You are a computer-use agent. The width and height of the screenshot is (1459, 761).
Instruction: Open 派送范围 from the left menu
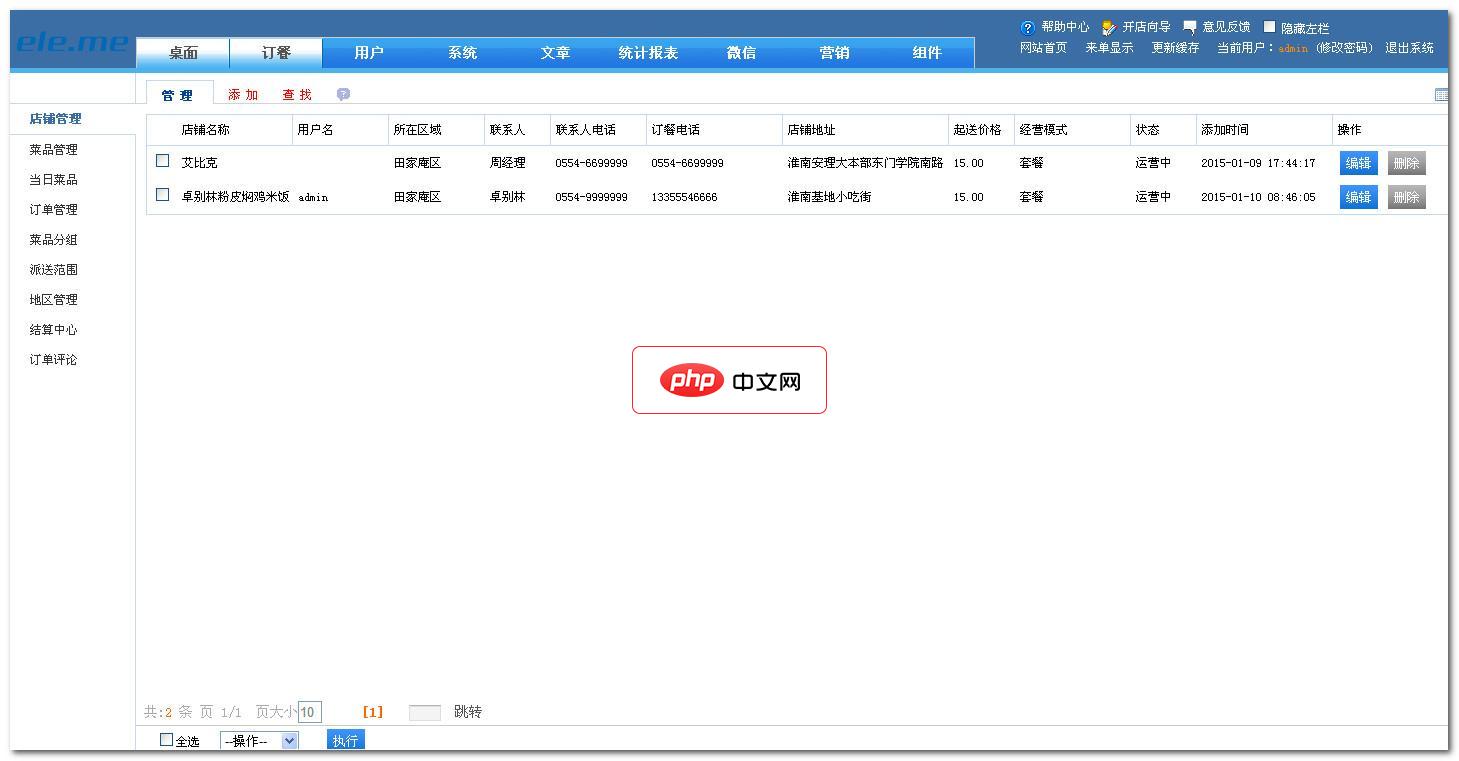52,269
